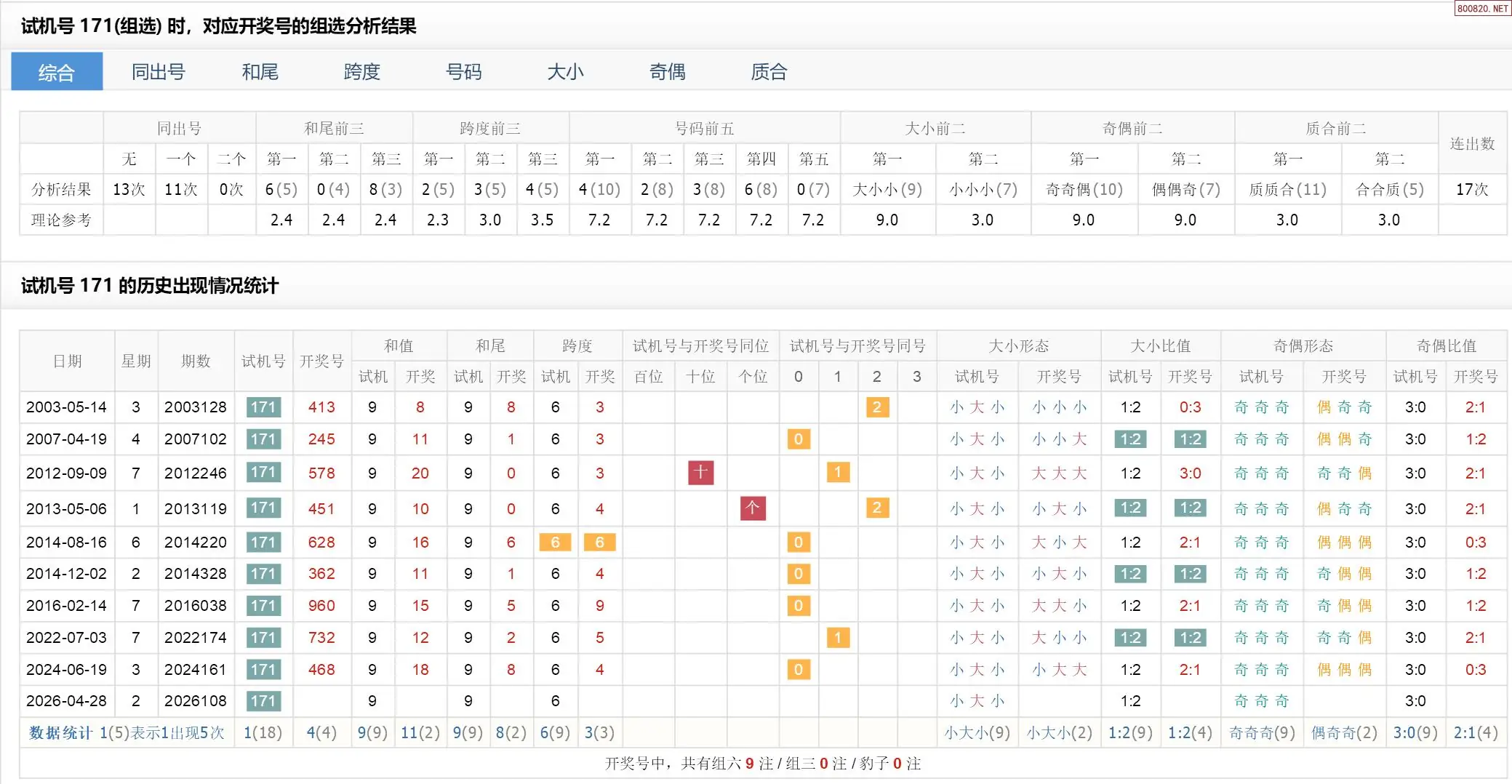This screenshot has height=784, width=1512.
Task: Switch to the 号码 tab
Action: coord(463,72)
